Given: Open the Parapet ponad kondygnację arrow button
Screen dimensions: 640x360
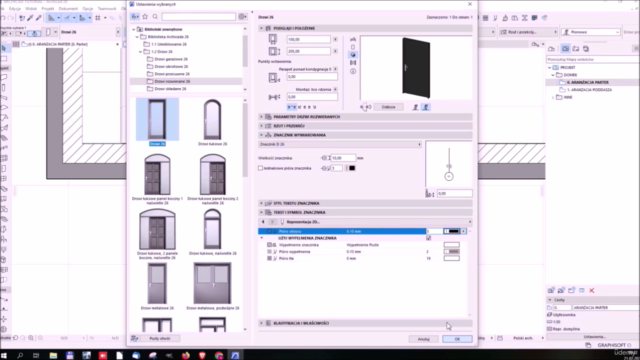Looking at the screenshot, I should tap(336, 69).
